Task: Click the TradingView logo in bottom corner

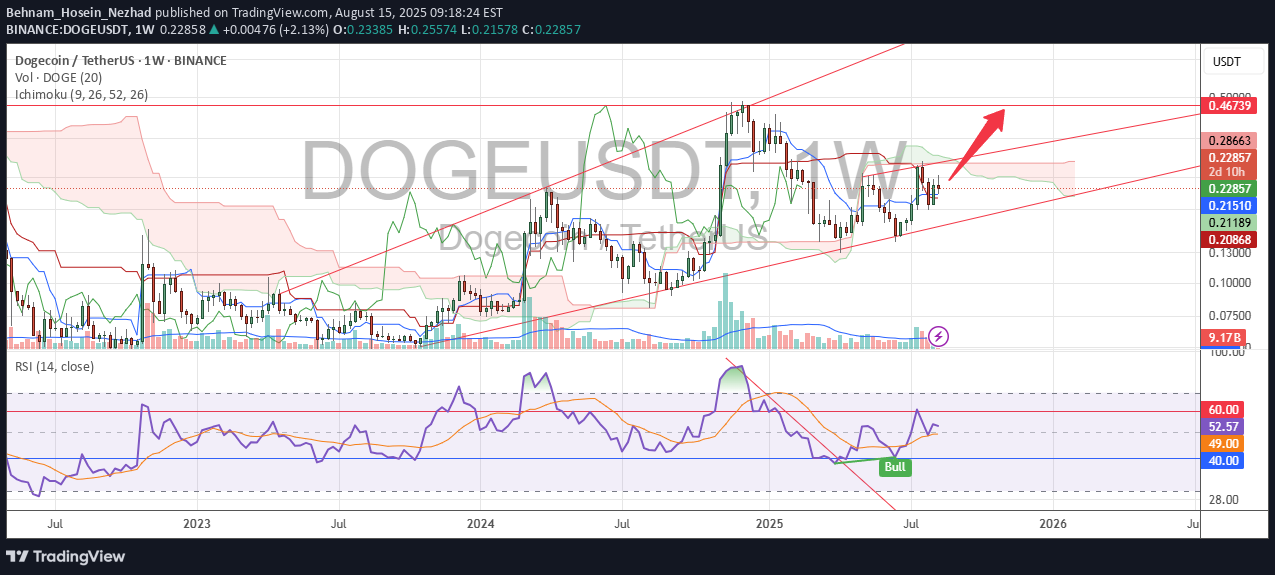Action: click(66, 556)
